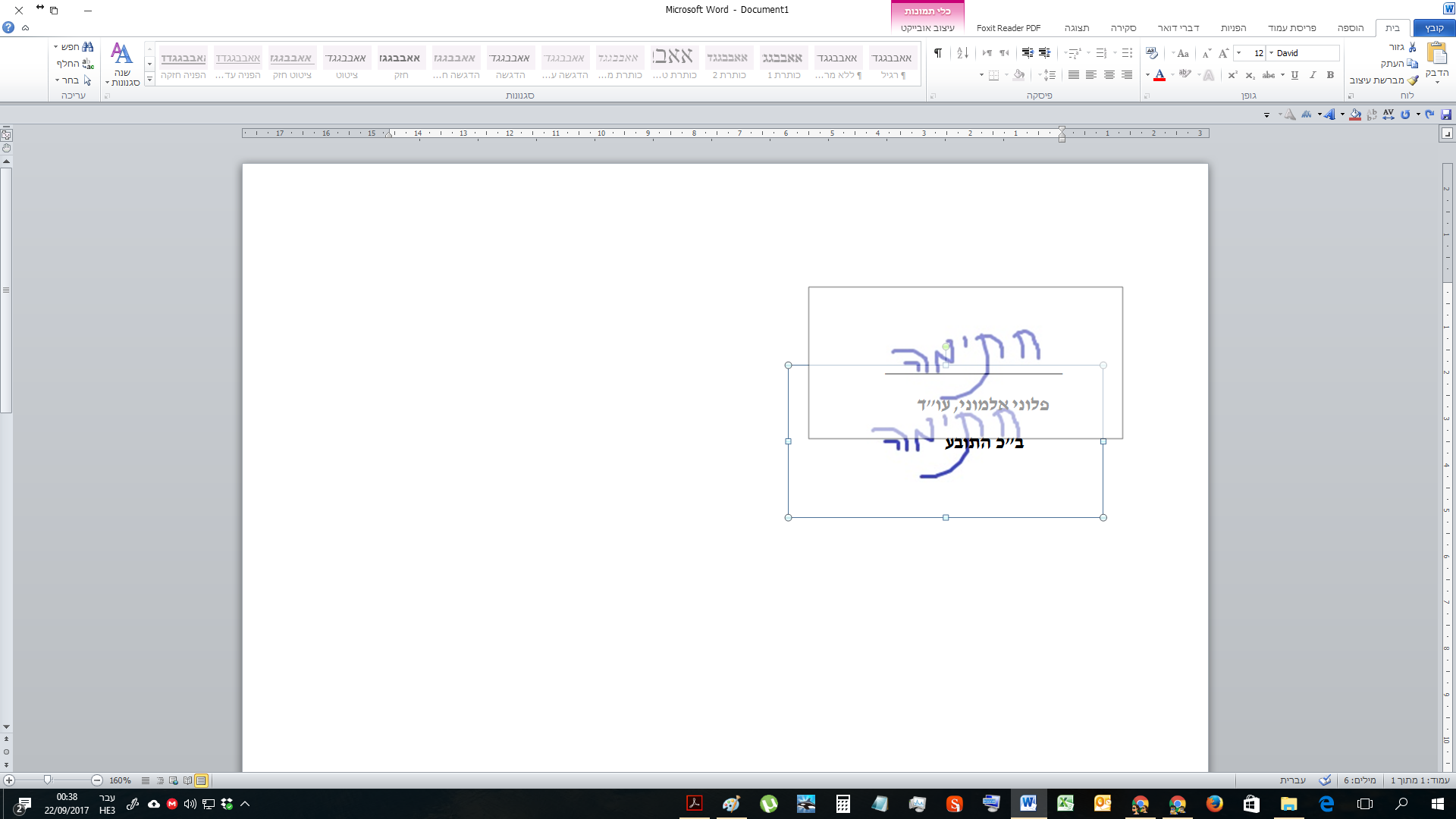Open the Picture Tools Format (עיצוב אובייקט) tab
This screenshot has height=819, width=1456.
click(927, 28)
